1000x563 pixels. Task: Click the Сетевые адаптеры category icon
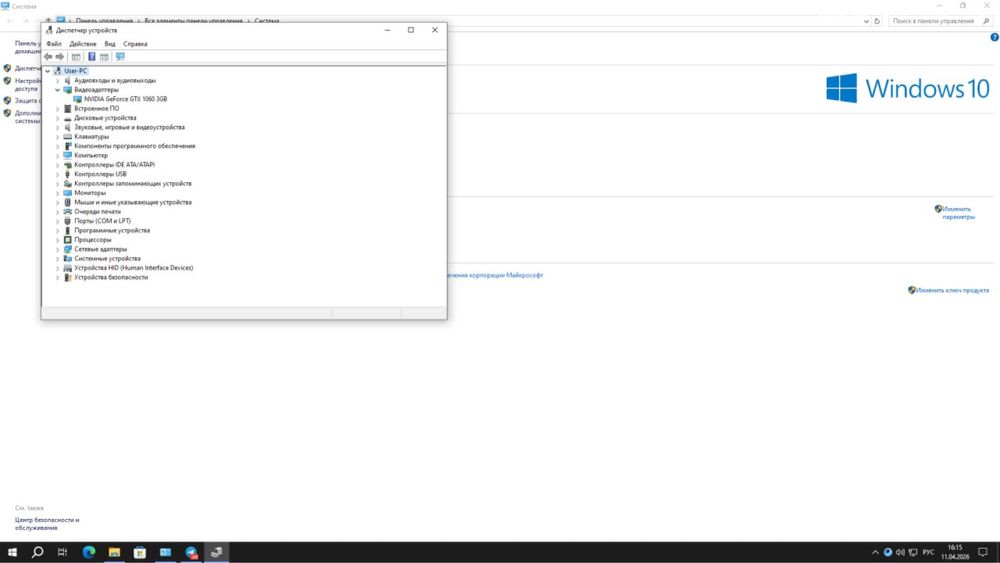[68, 249]
